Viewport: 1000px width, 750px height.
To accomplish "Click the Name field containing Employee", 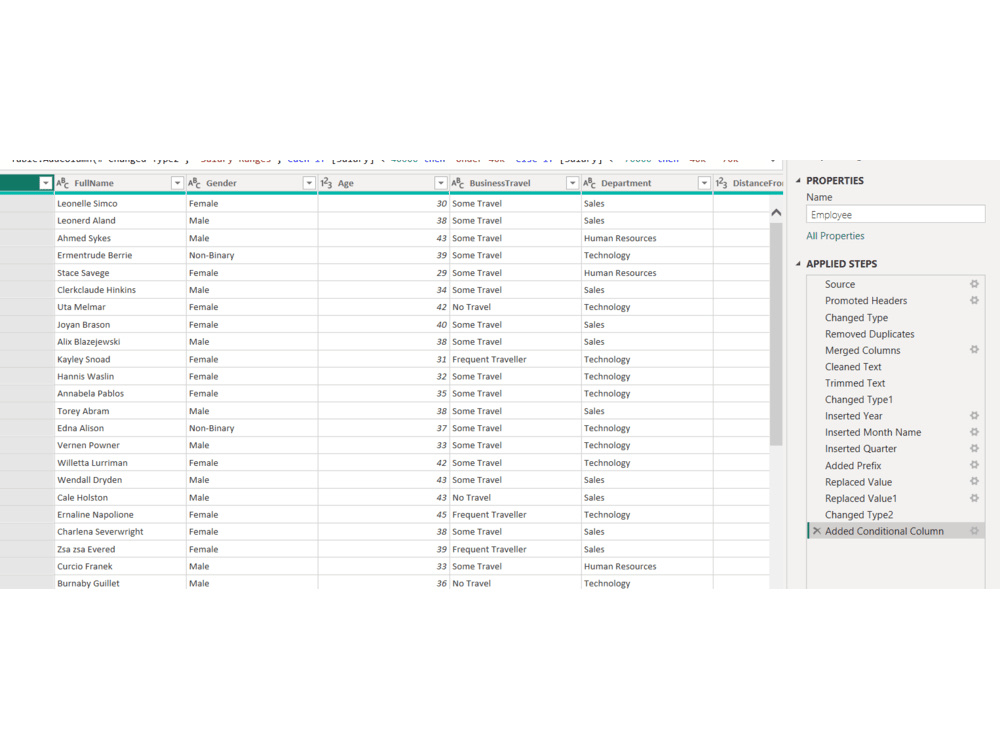I will 895,214.
